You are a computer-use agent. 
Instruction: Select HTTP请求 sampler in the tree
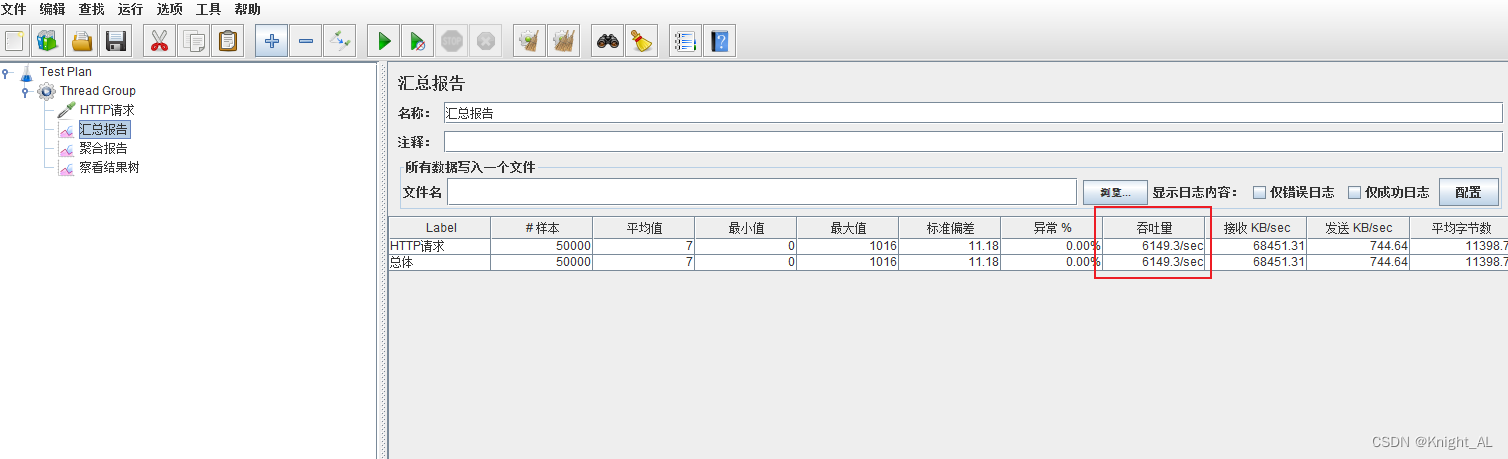(x=107, y=110)
